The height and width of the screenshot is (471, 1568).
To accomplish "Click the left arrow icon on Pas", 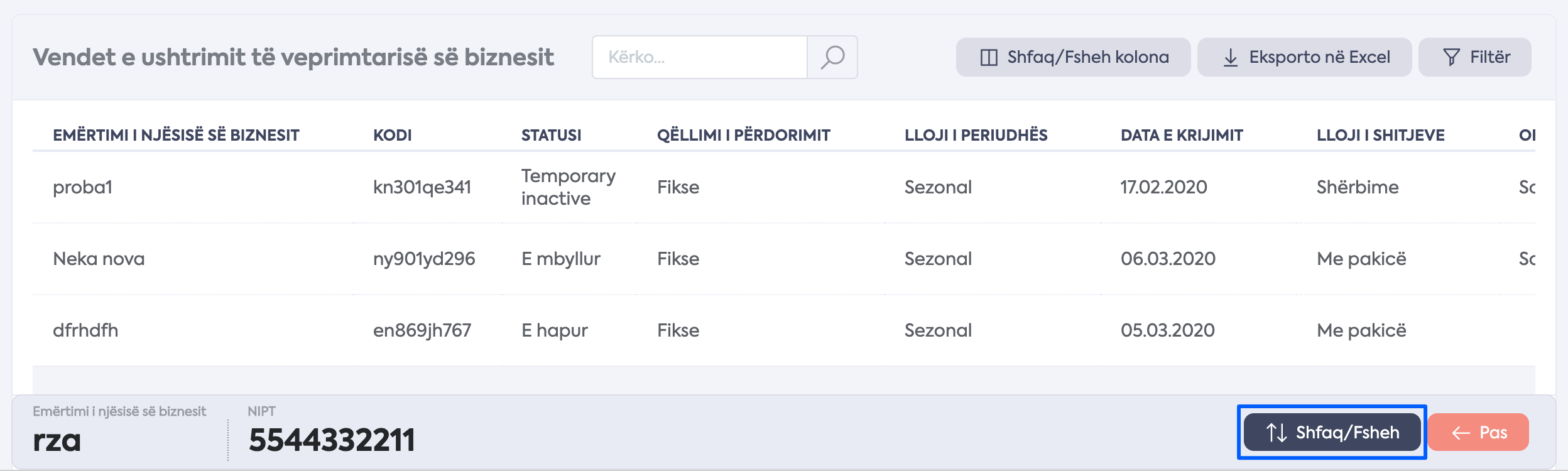I will 1461,433.
